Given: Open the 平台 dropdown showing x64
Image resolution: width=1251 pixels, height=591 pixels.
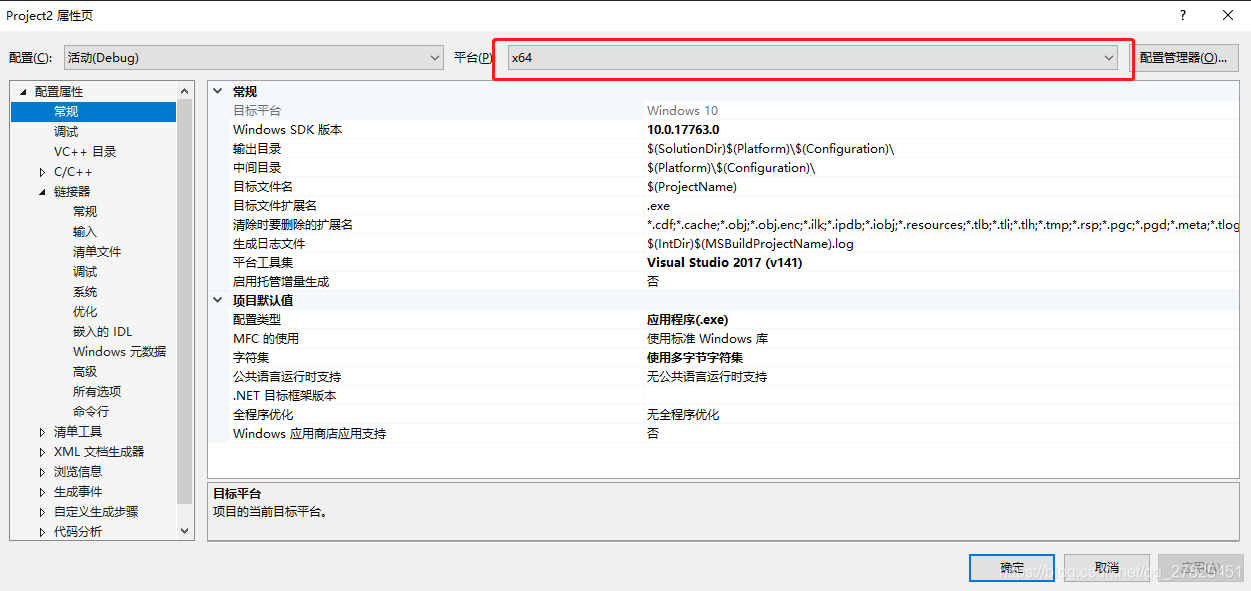Looking at the screenshot, I should point(1109,58).
